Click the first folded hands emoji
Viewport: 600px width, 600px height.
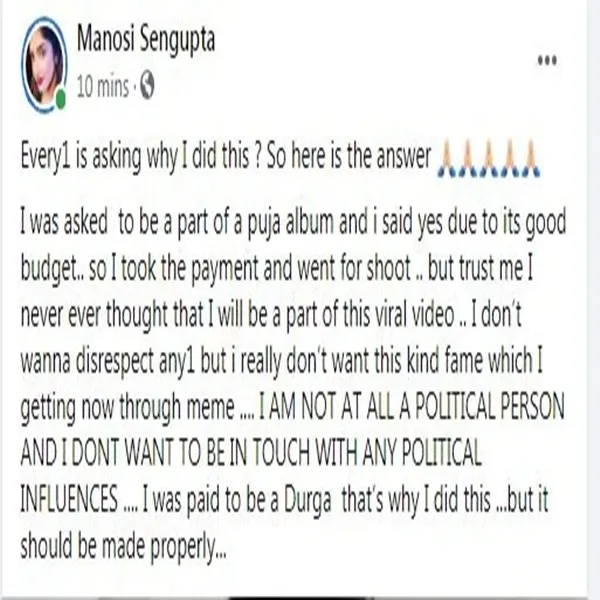447,158
